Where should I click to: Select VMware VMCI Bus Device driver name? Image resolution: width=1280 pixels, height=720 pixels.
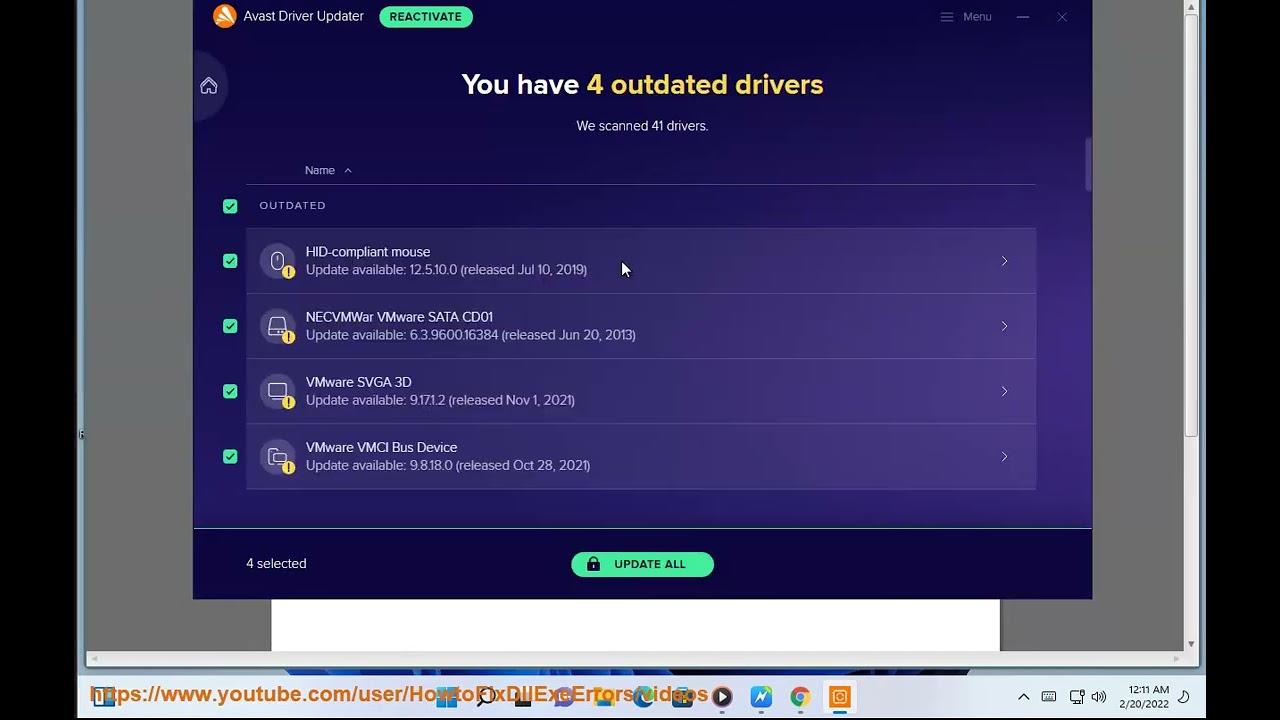point(381,447)
